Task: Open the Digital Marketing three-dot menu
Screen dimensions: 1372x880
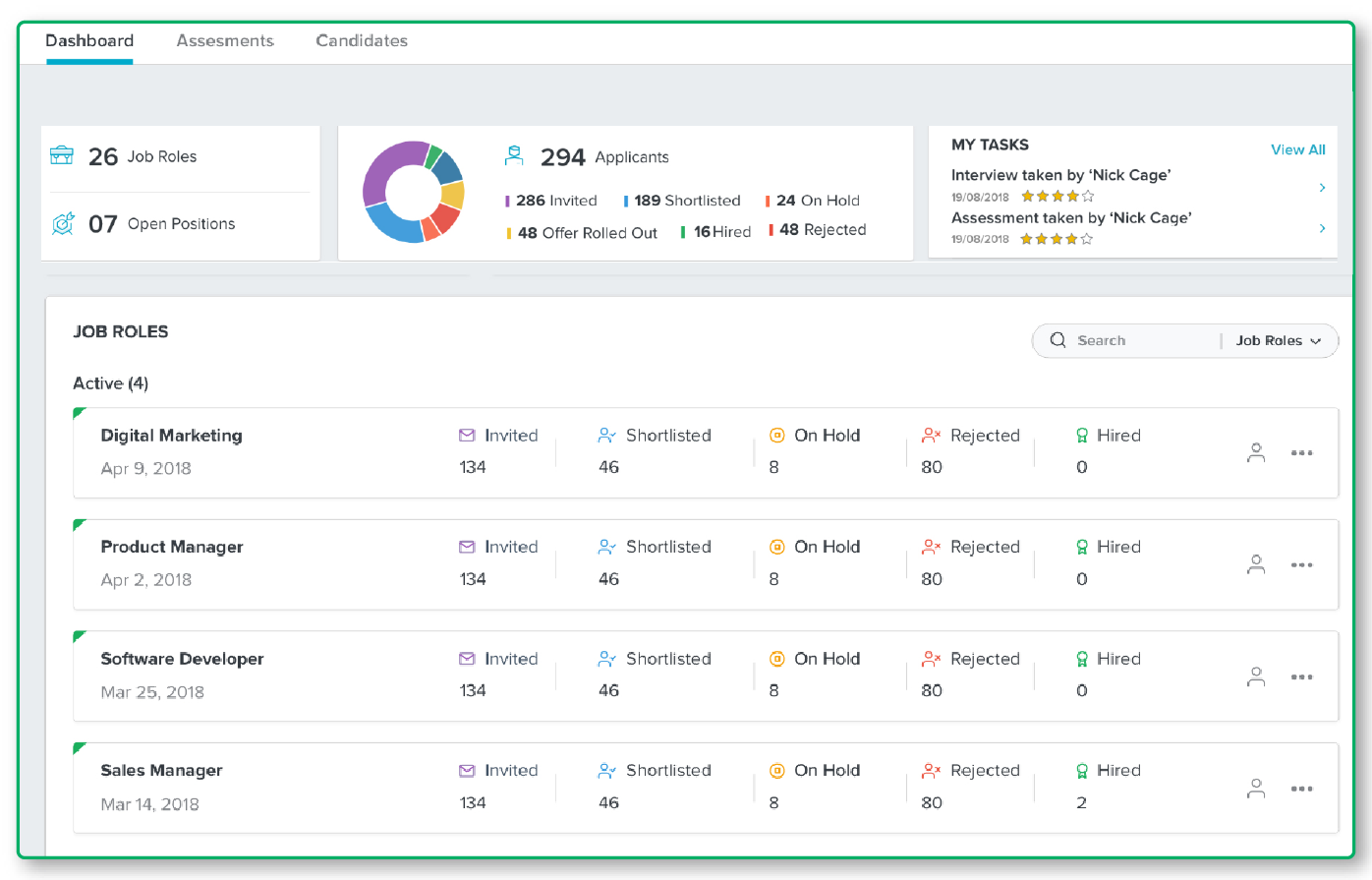Action: click(1302, 453)
